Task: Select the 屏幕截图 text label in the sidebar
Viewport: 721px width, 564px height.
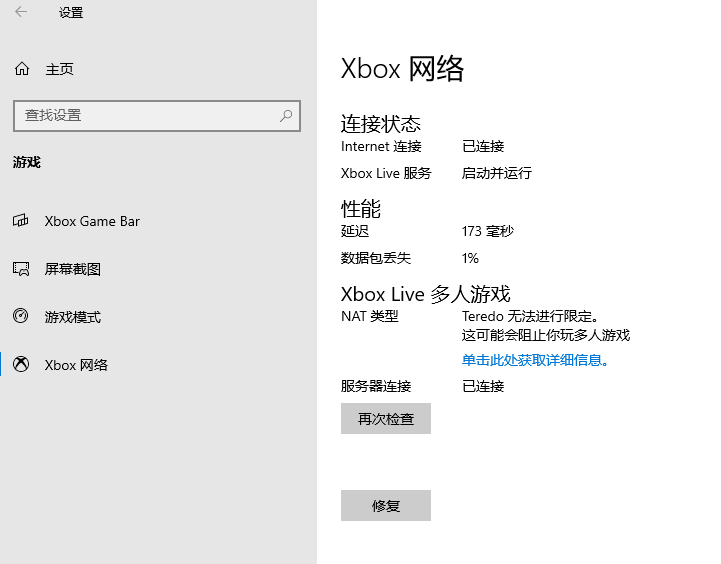Action: click(73, 269)
